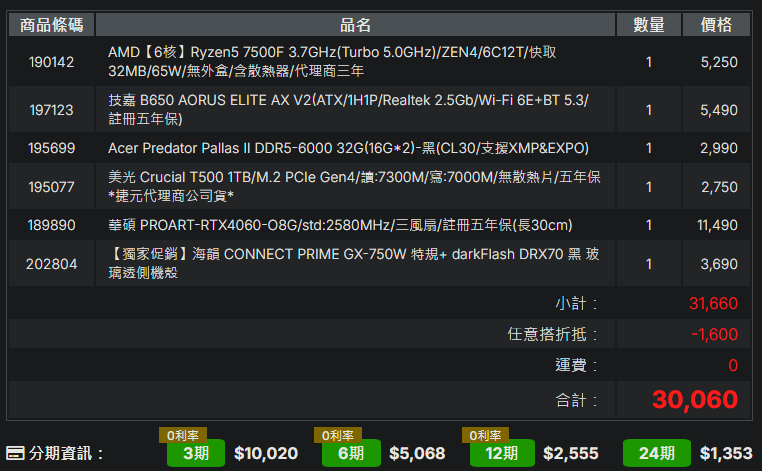Image resolution: width=762 pixels, height=471 pixels.
Task: Select the AMD Ryzen5 7500F product name
Action: pyautogui.click(x=332, y=62)
